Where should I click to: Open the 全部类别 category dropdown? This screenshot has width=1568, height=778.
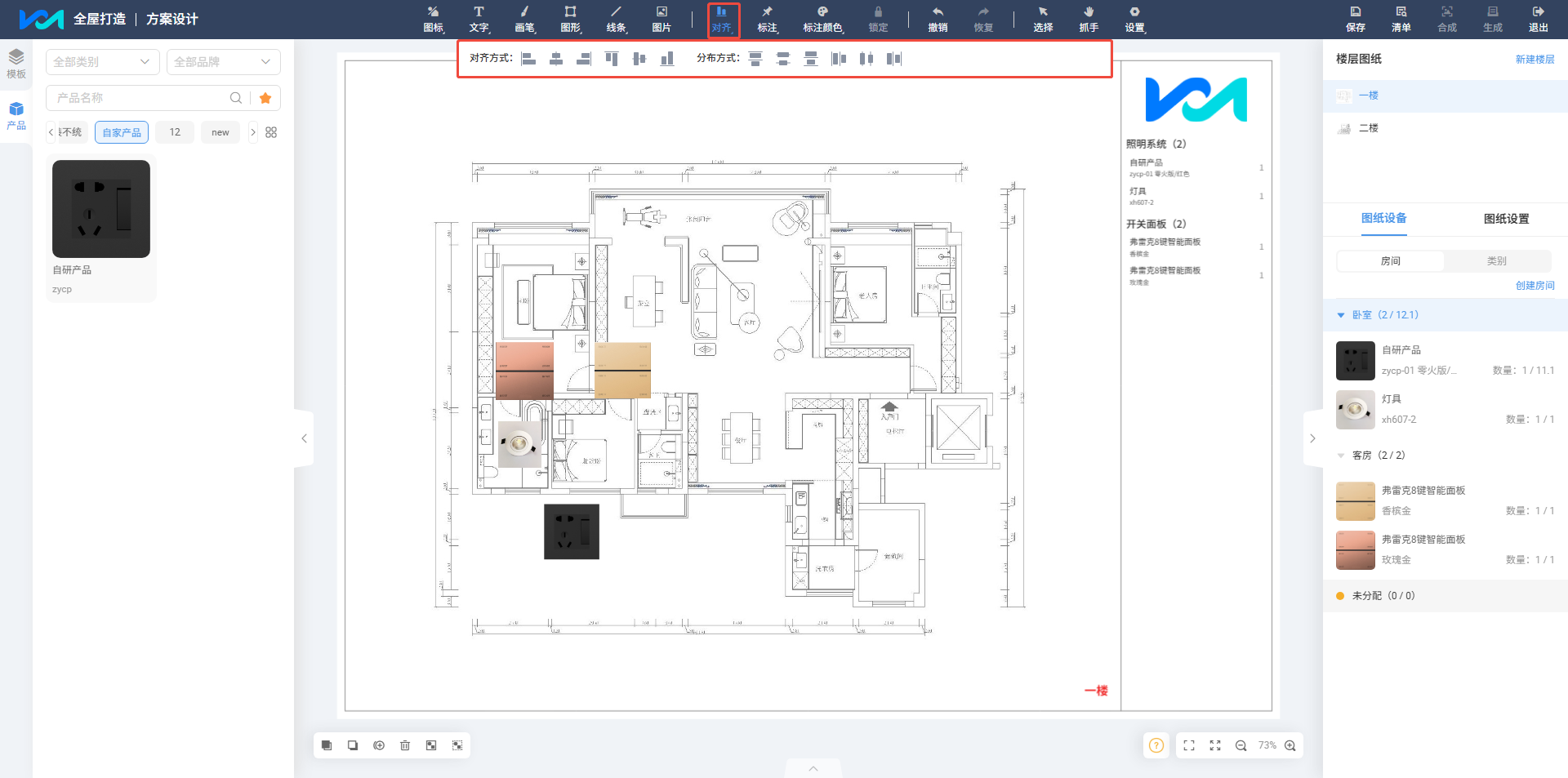(x=103, y=62)
